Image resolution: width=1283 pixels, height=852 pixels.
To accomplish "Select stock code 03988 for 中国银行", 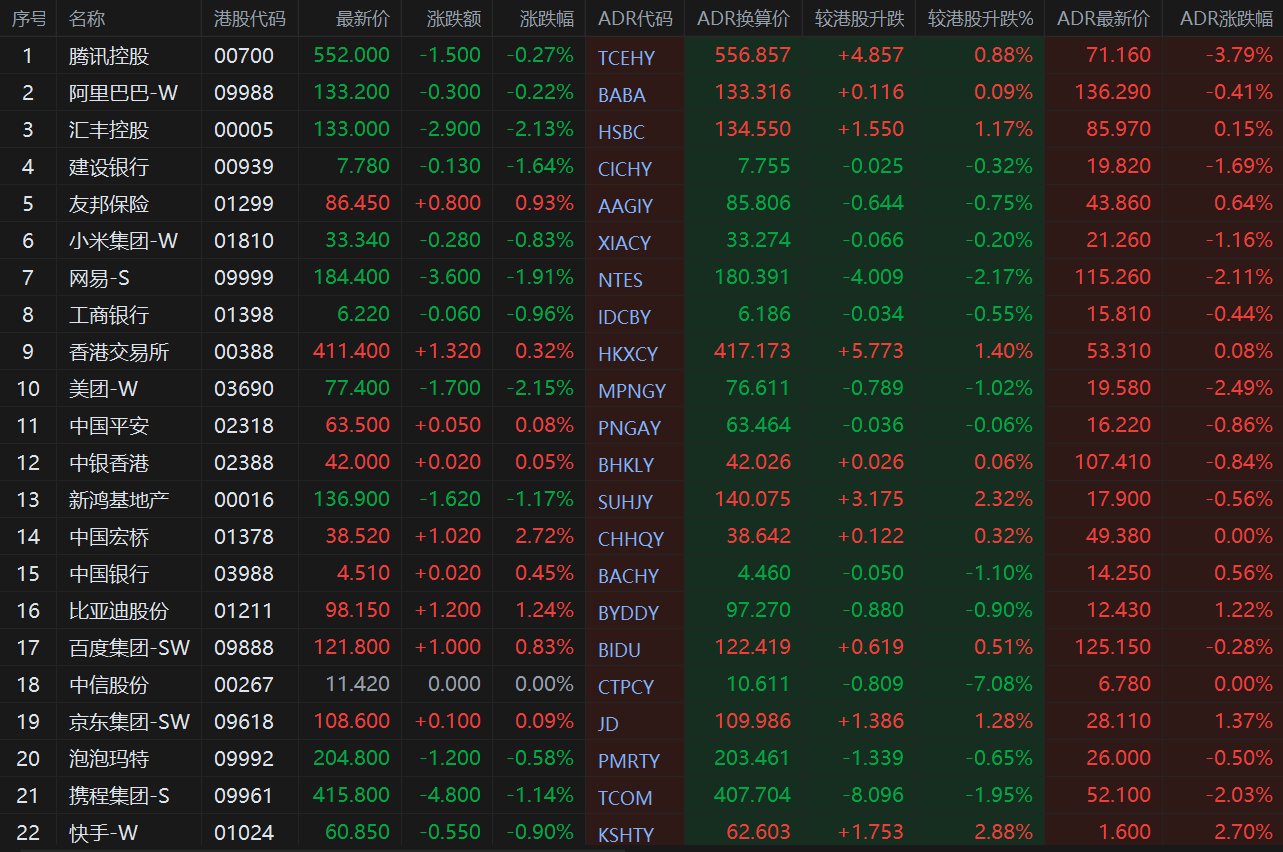I will [244, 574].
